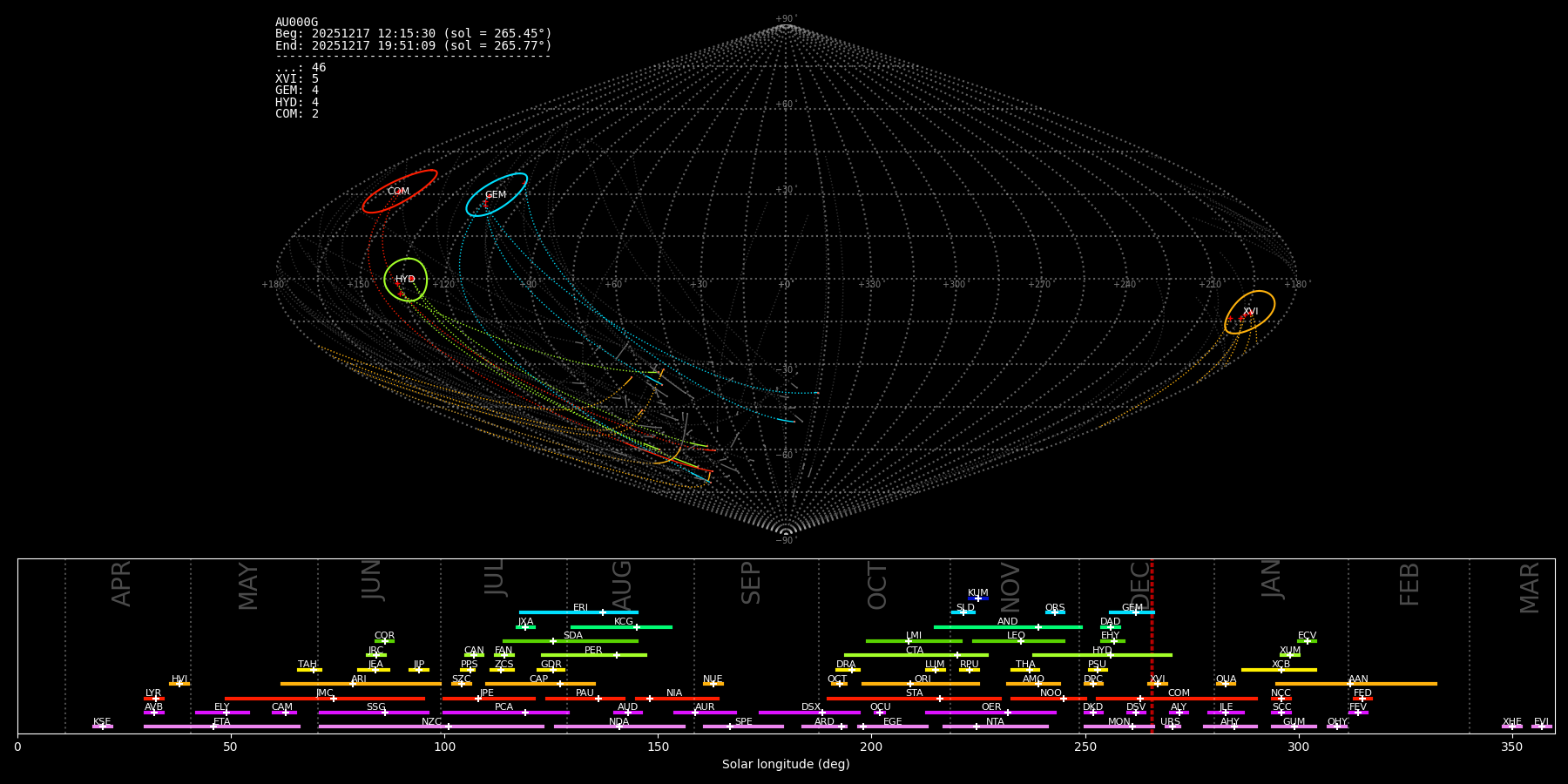Select the 'GEM: 4' count in legend
Image resolution: width=1568 pixels, height=784 pixels.
tap(297, 91)
